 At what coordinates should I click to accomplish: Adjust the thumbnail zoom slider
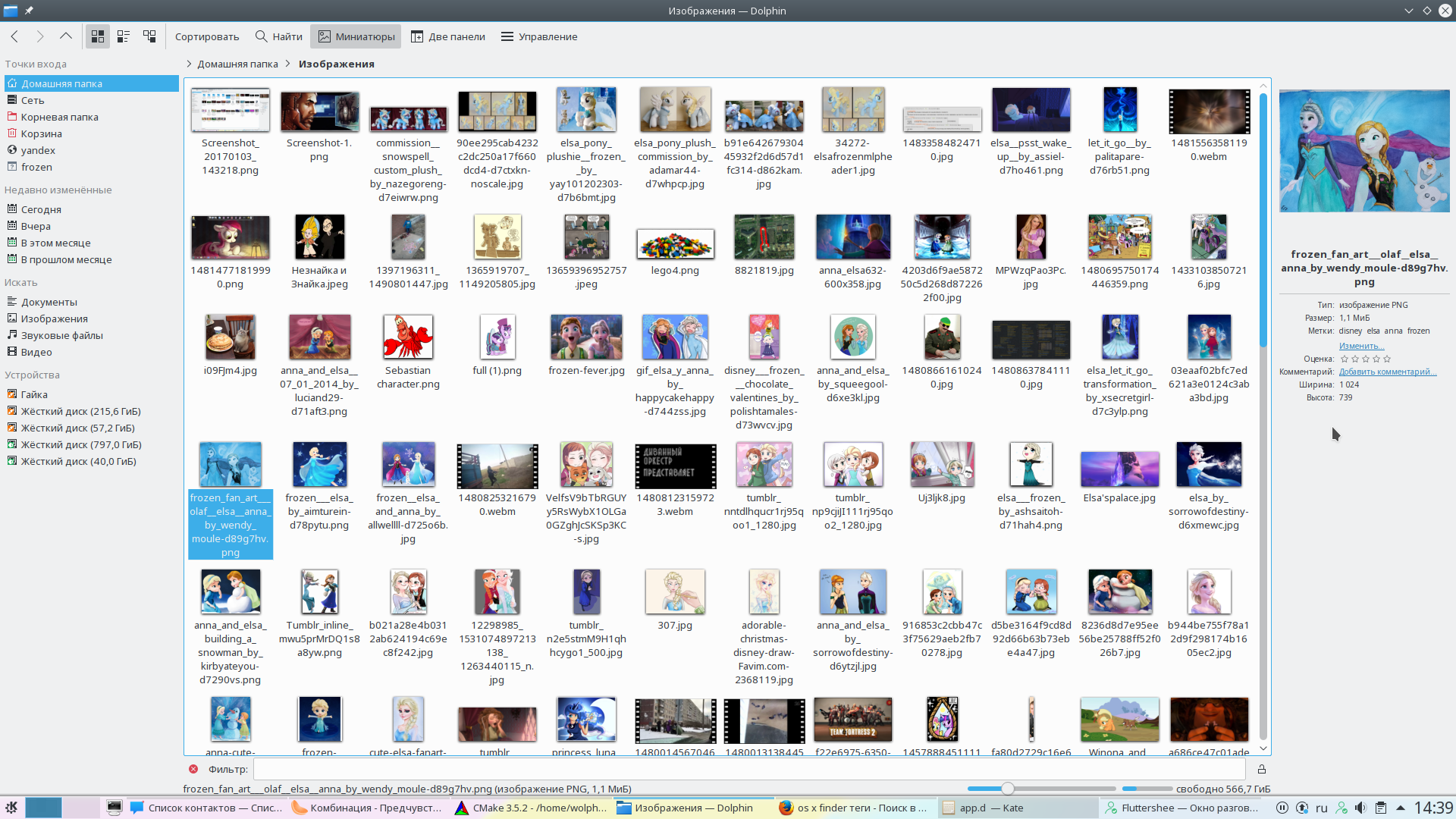[x=1007, y=789]
